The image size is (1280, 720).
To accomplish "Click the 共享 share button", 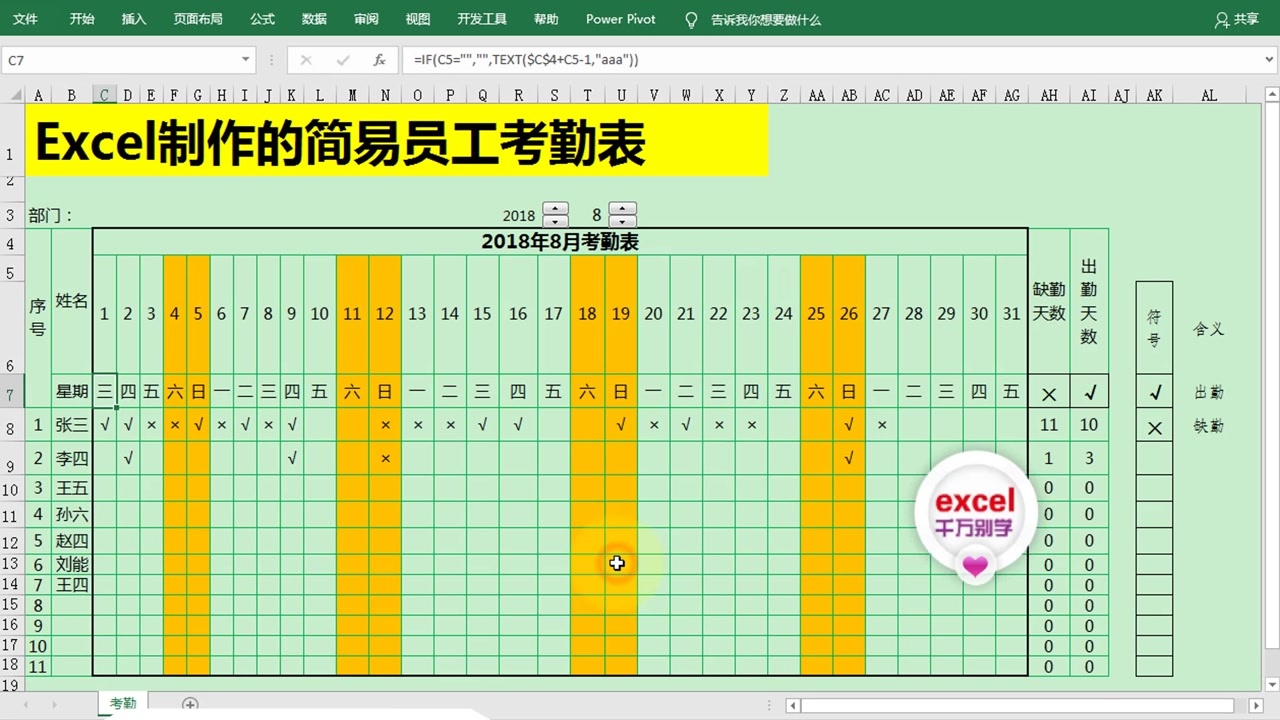I will click(x=1237, y=19).
